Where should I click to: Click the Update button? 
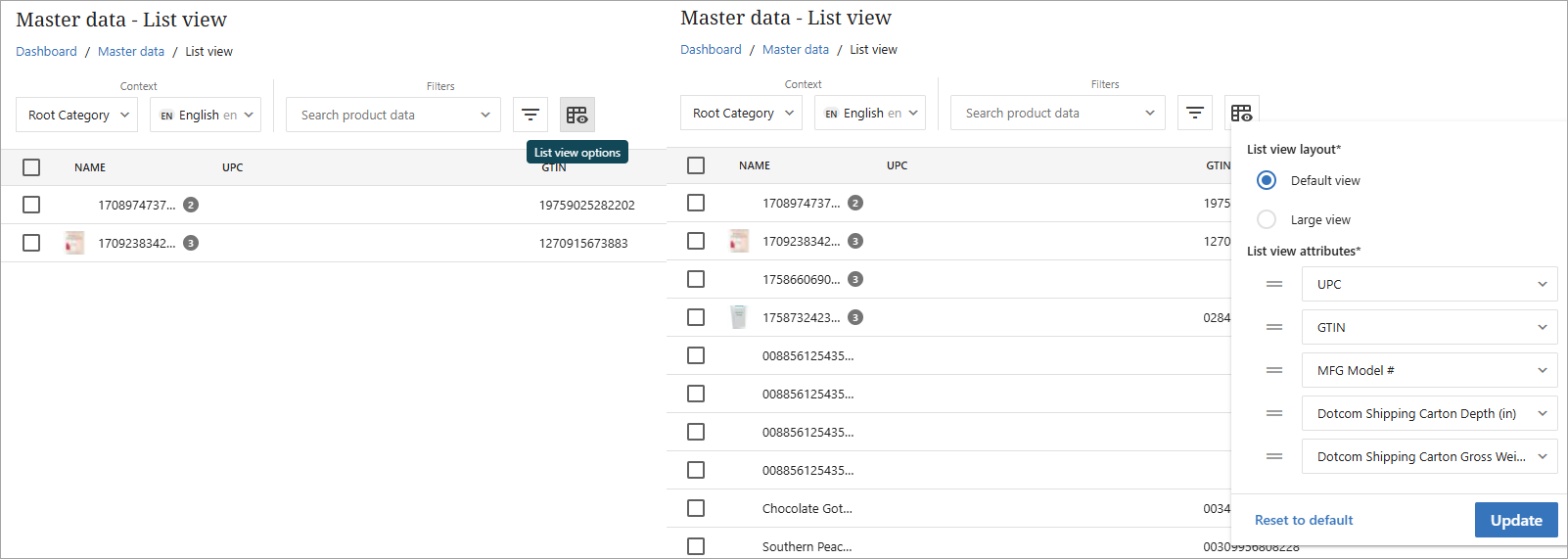1515,520
